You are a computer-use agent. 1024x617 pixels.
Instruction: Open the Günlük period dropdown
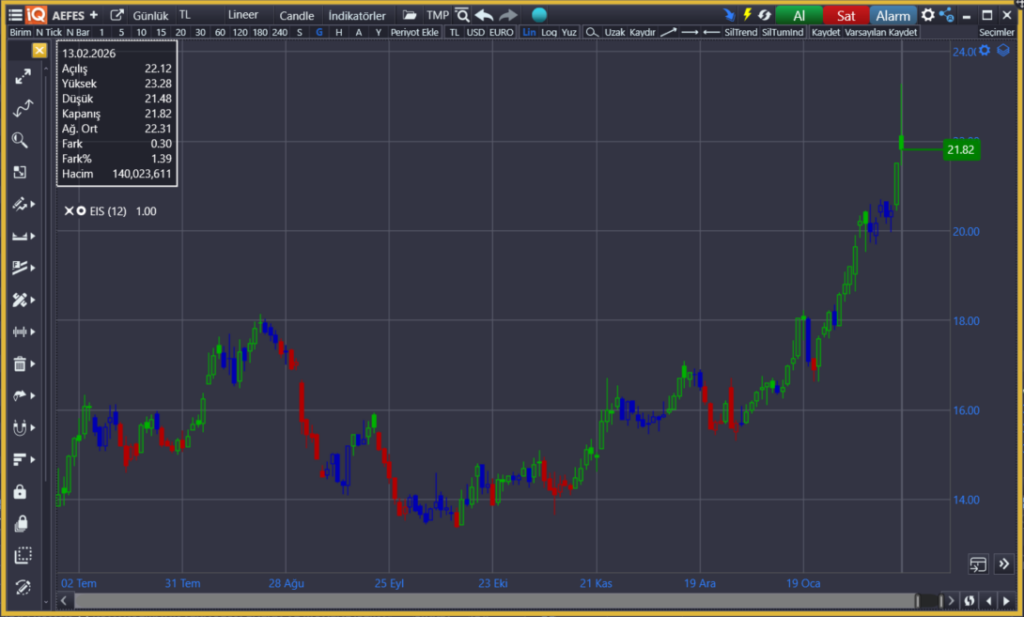(x=150, y=15)
